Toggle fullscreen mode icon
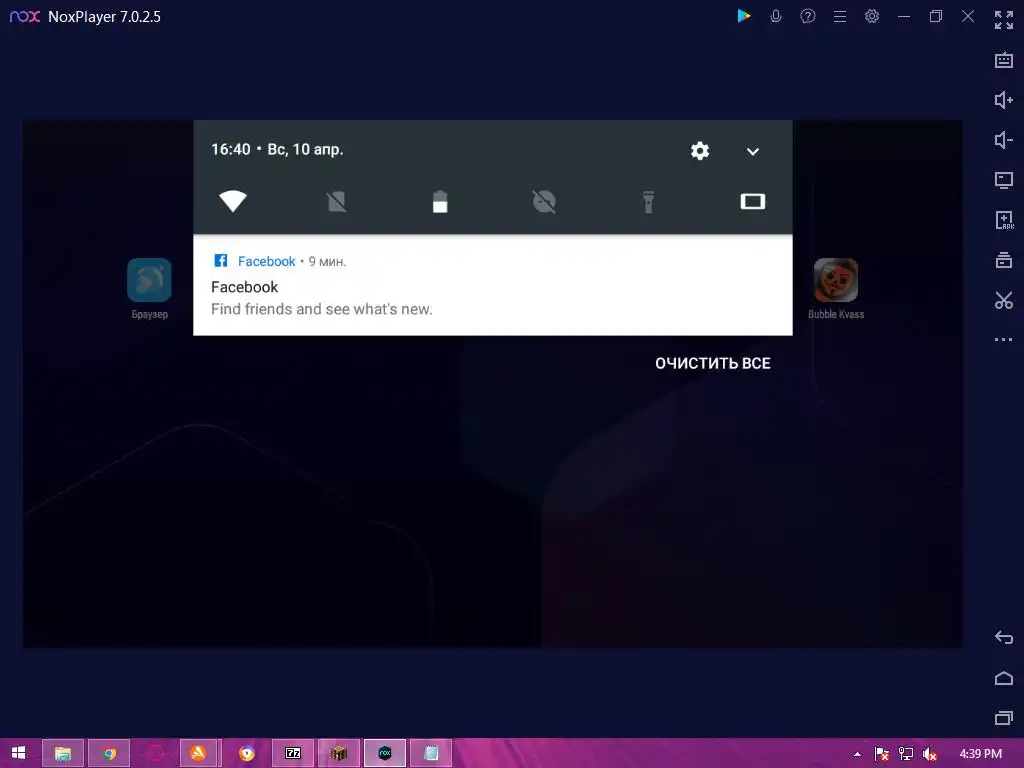Screen dimensions: 1024x768 1004,20
